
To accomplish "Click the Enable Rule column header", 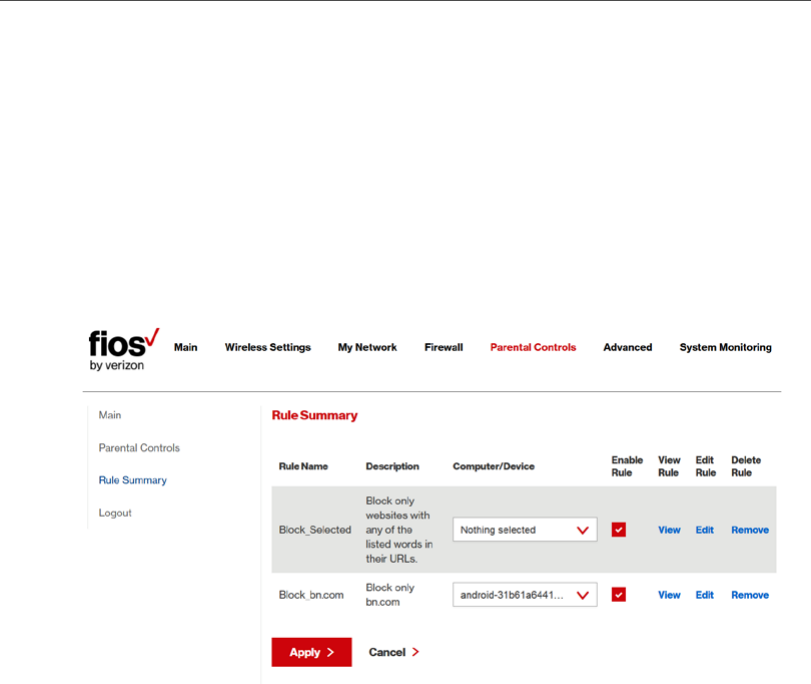I will [627, 466].
